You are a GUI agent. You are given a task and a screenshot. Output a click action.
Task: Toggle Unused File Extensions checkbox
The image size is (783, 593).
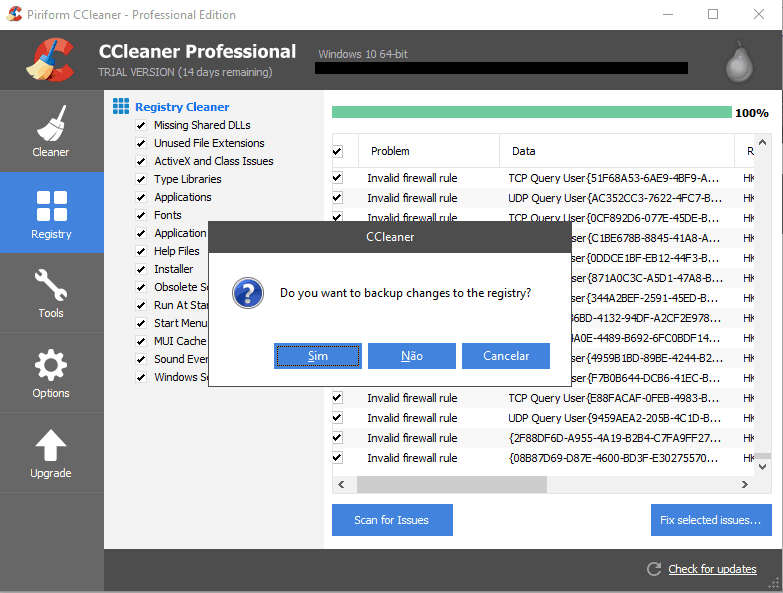[141, 143]
